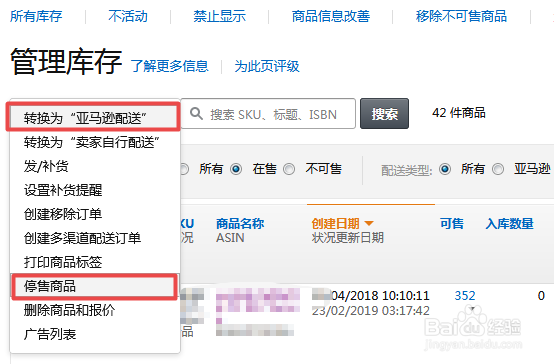The height and width of the screenshot is (364, 554).
Task: Click the 配送类型 label
Action: (x=407, y=170)
